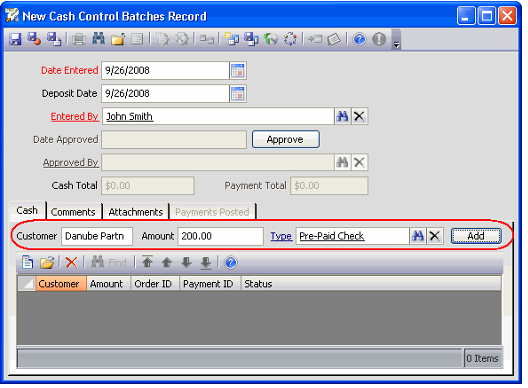Screen dimensions: 528x388
Task: Click binoculars lookup beside Pre-Paid Check
Action: [x=418, y=236]
